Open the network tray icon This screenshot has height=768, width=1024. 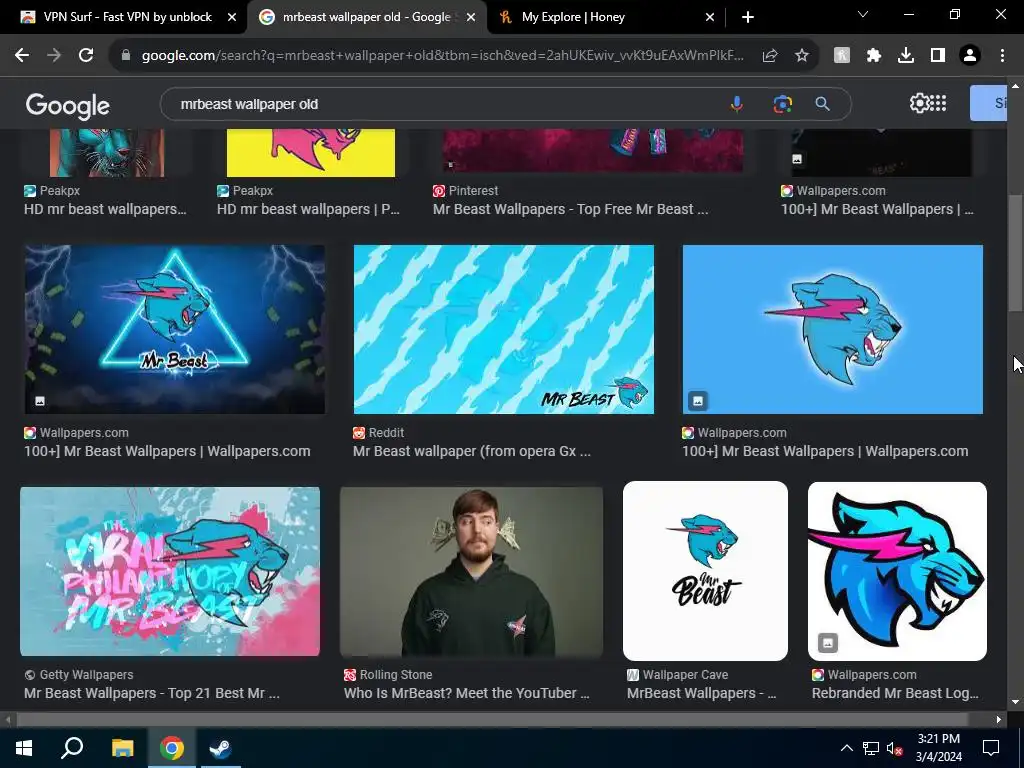click(x=871, y=748)
